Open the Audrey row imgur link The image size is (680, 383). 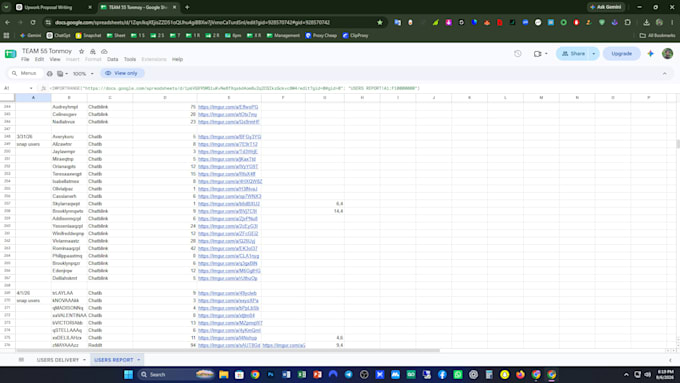(228, 107)
